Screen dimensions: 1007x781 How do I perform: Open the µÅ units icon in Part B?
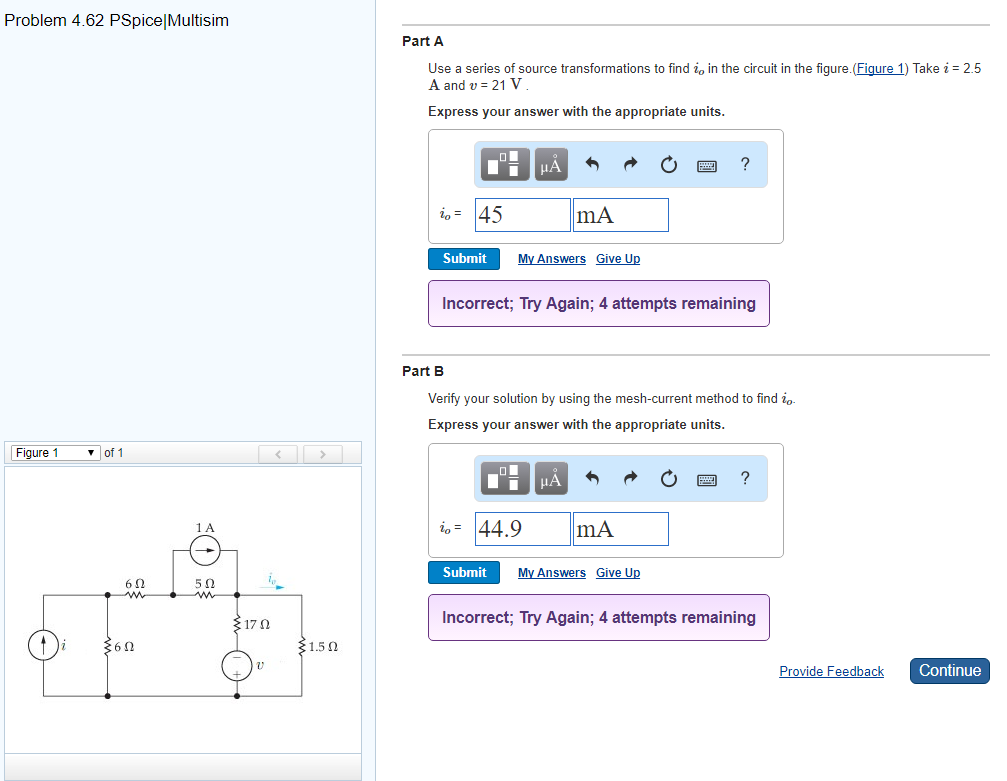(x=549, y=478)
